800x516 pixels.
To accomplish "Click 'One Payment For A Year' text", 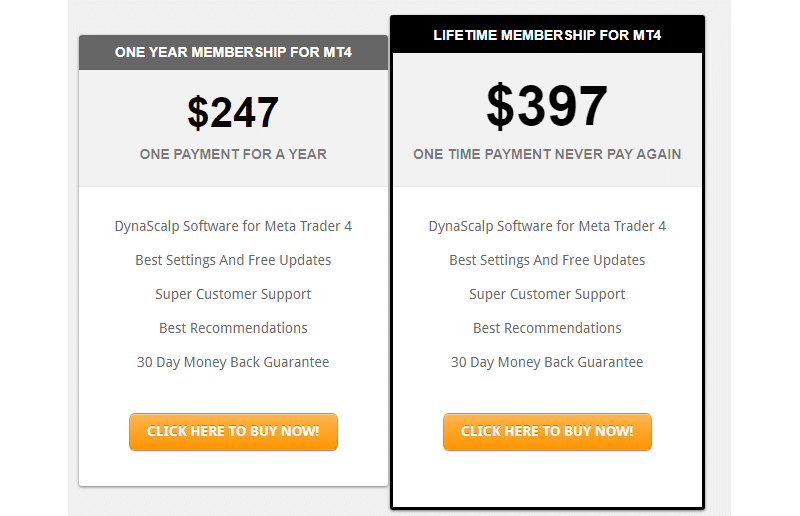I will point(233,154).
